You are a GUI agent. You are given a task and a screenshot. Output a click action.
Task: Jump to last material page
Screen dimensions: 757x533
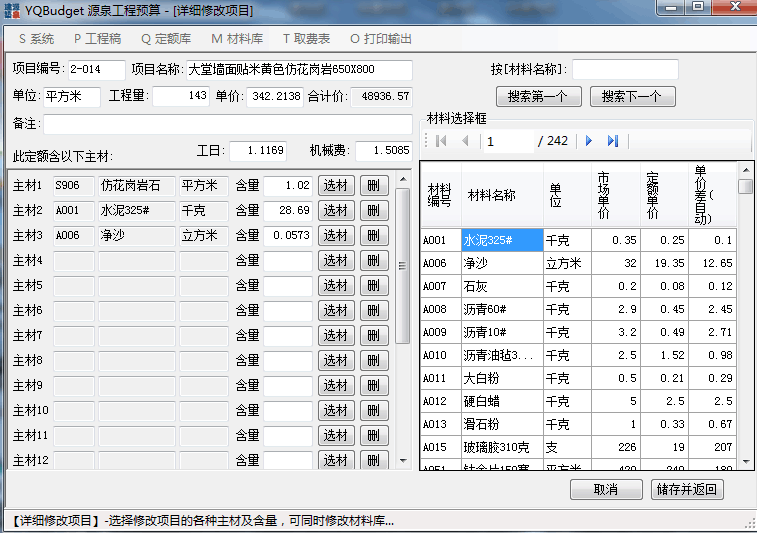pyautogui.click(x=613, y=141)
